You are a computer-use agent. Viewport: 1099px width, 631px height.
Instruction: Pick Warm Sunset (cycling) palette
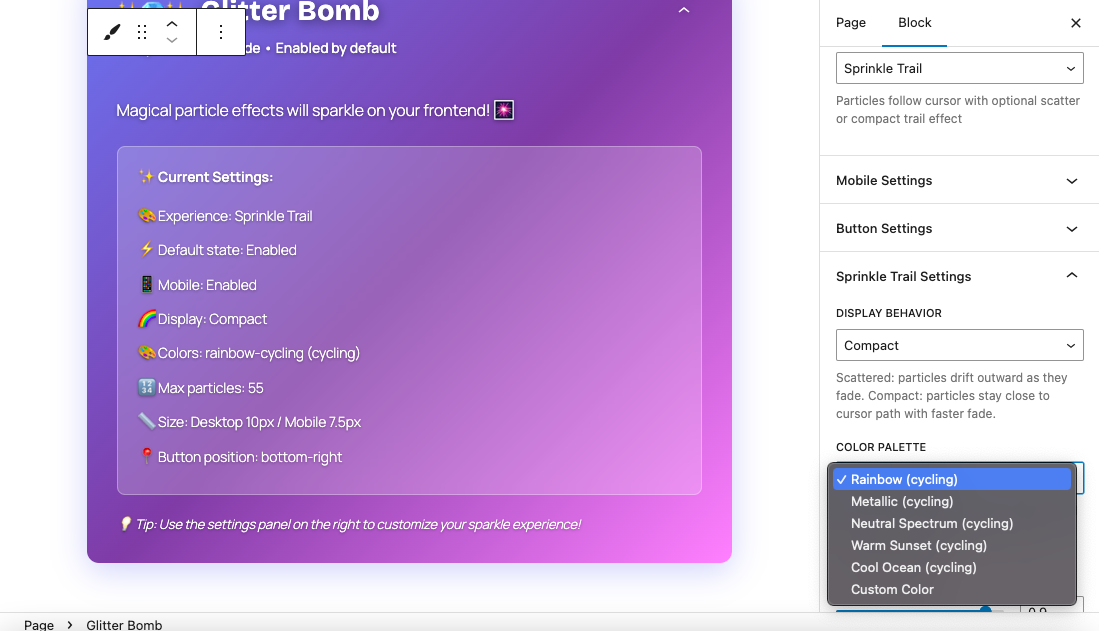919,546
